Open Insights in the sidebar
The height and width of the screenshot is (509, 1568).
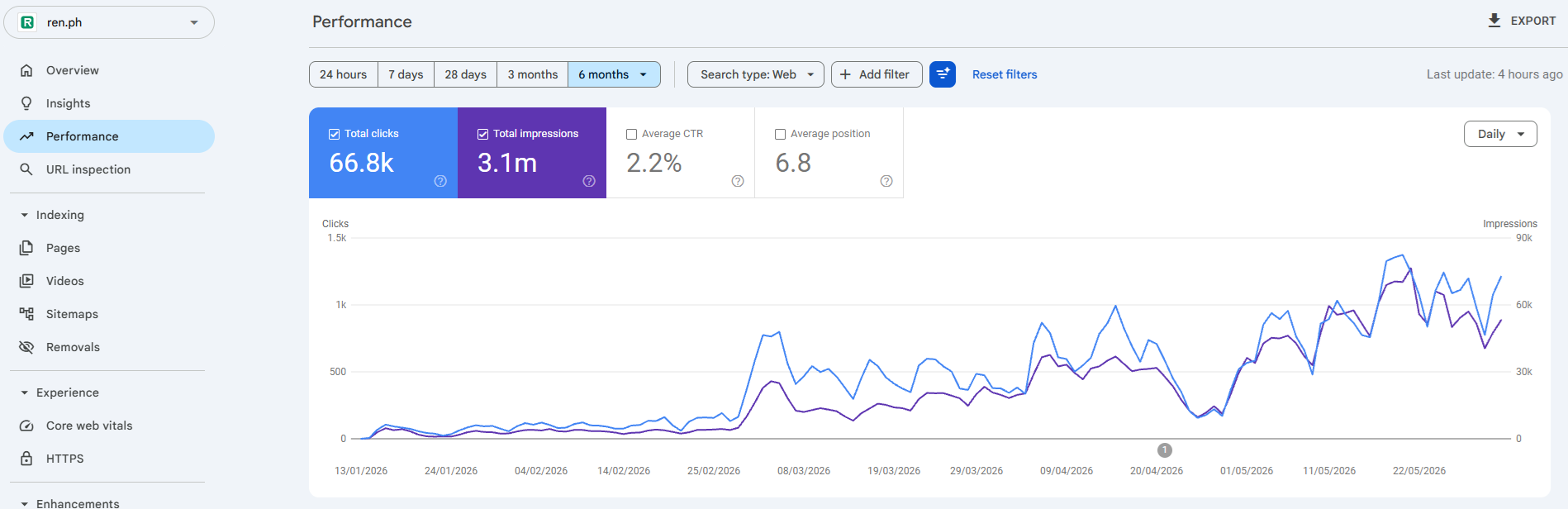coord(109,103)
